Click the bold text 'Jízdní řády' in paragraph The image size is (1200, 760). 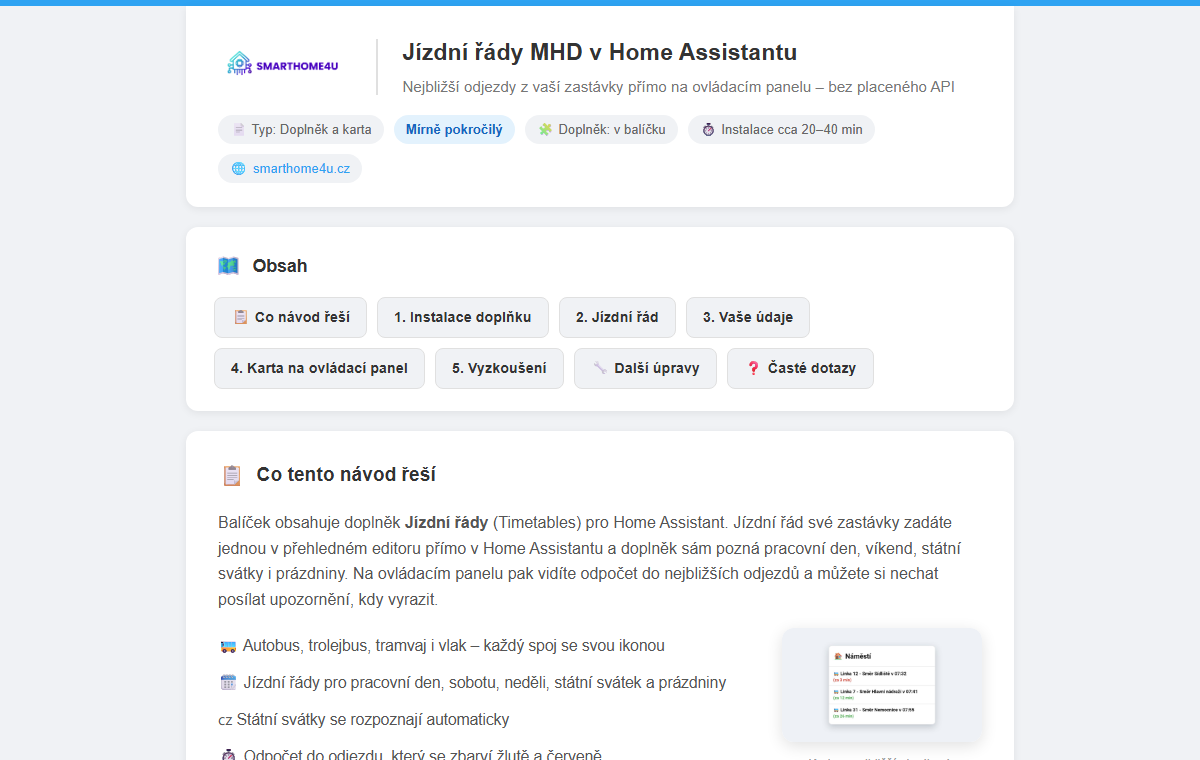coord(447,522)
